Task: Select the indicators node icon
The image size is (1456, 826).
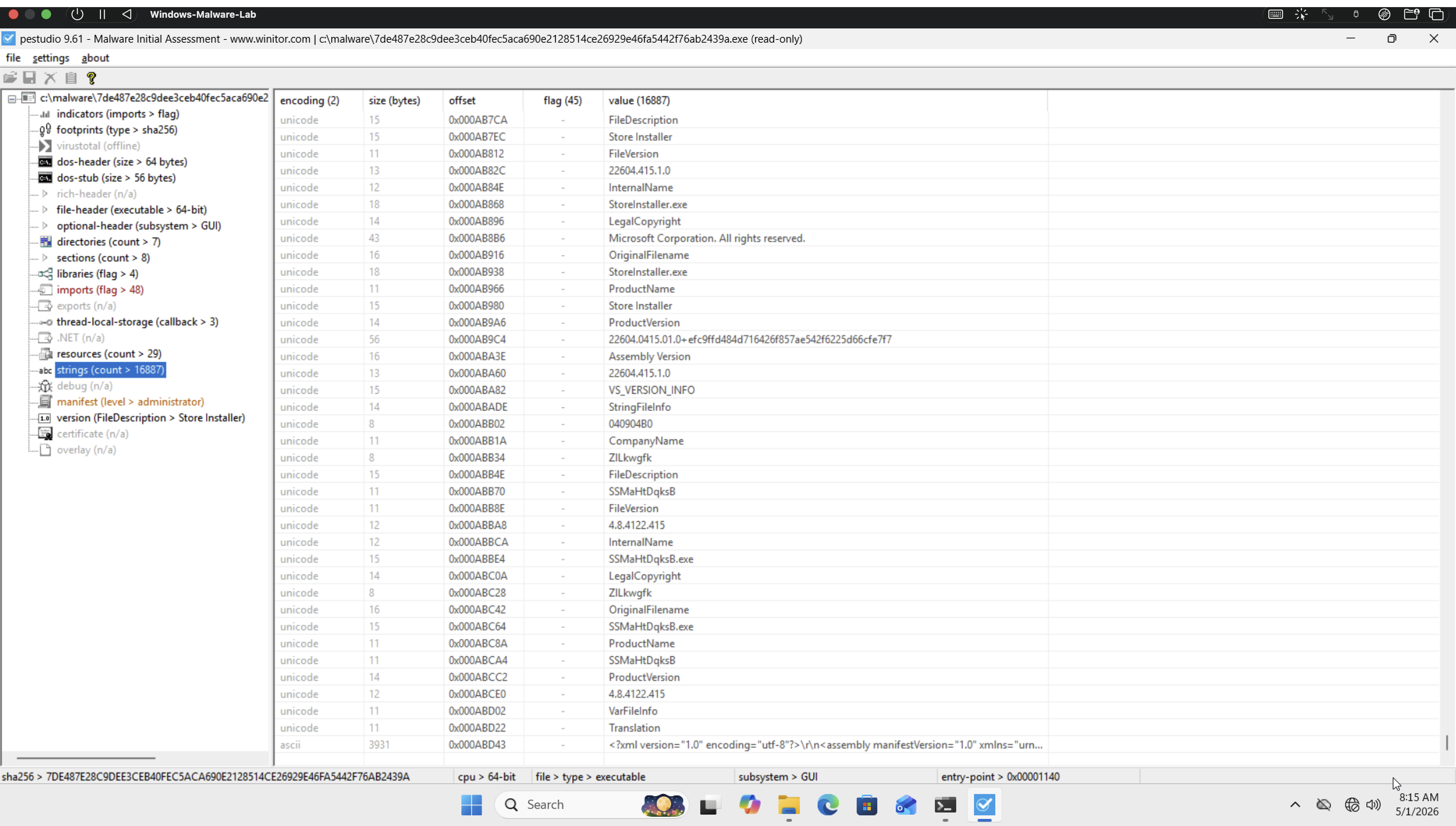Action: click(x=45, y=114)
